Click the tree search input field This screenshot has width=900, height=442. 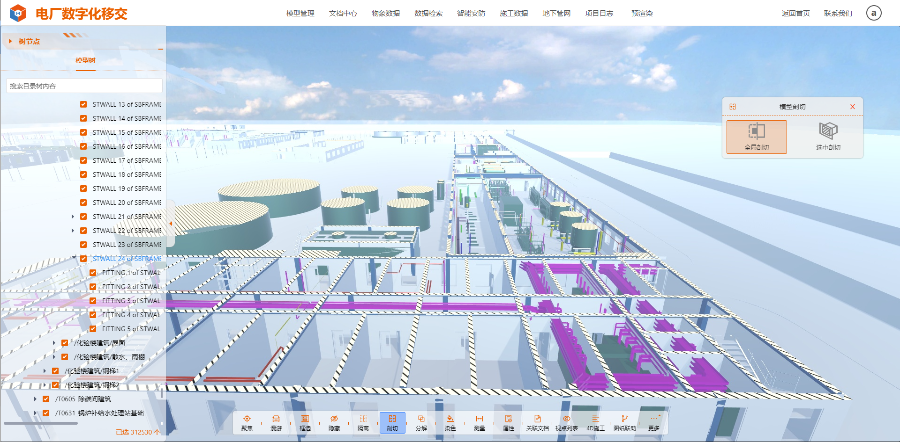tap(83, 86)
